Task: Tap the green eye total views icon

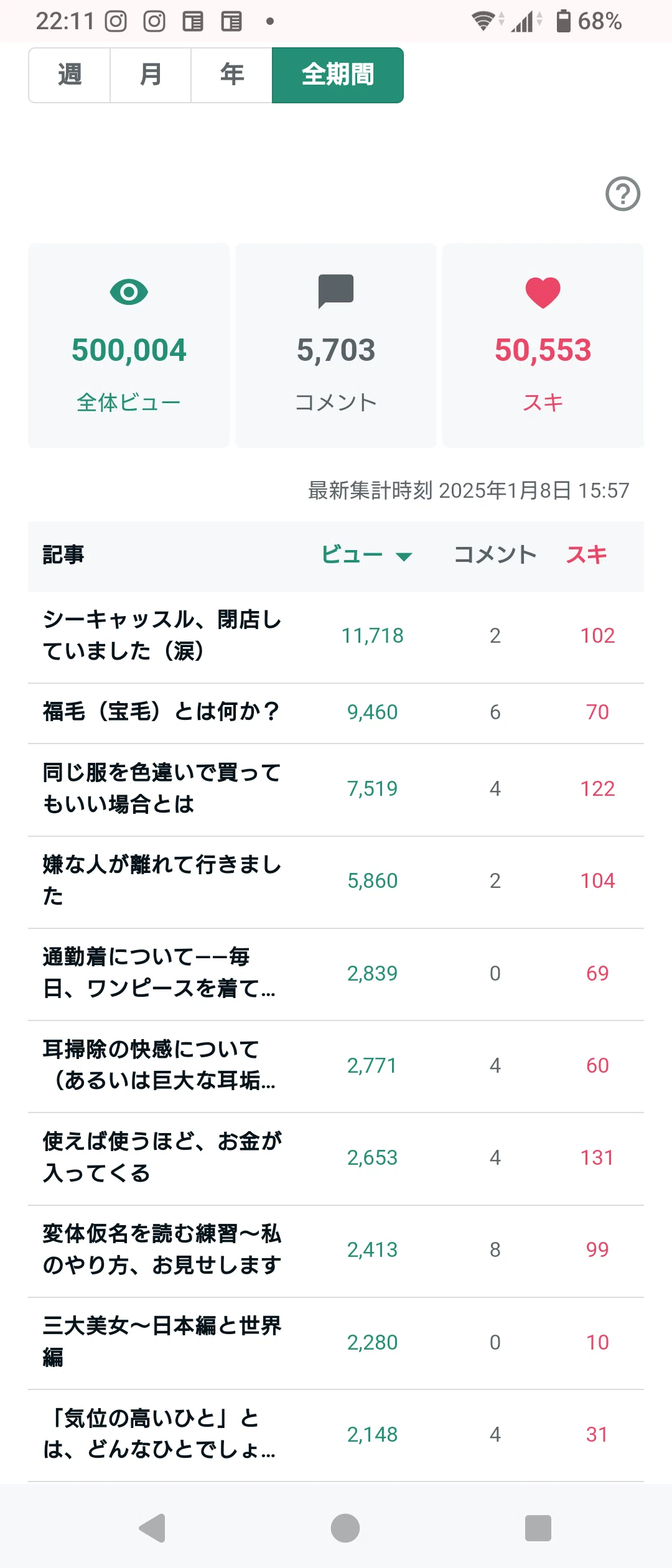Action: click(129, 292)
